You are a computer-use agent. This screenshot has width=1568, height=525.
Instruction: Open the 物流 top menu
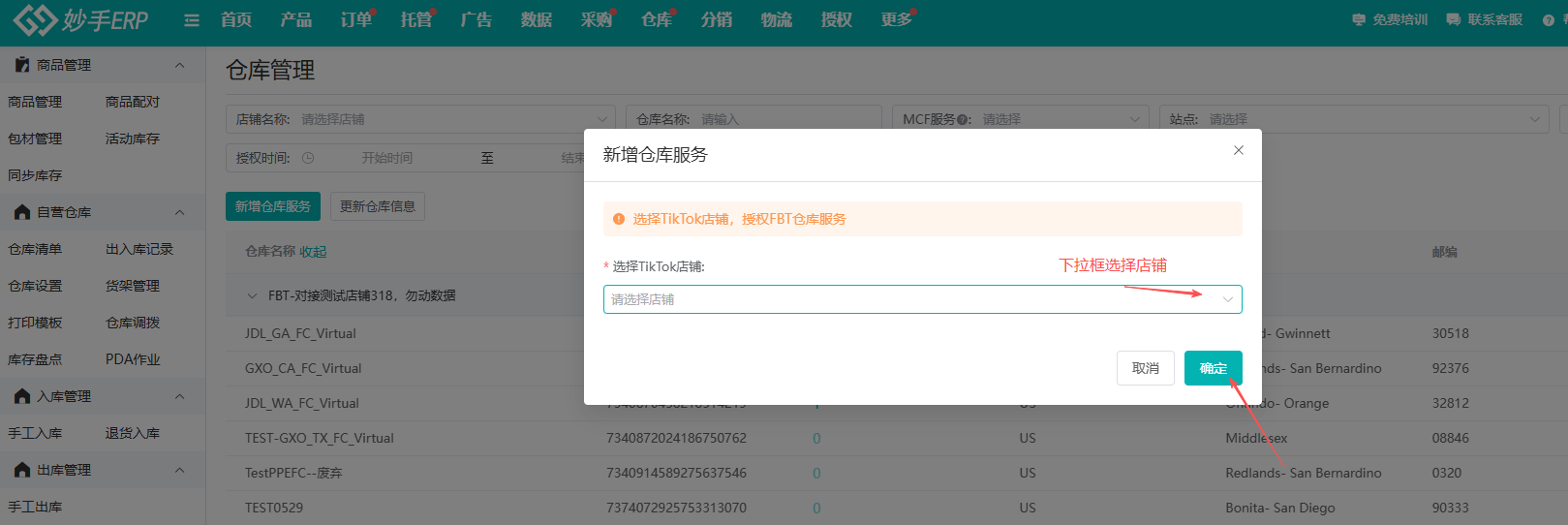pyautogui.click(x=777, y=19)
